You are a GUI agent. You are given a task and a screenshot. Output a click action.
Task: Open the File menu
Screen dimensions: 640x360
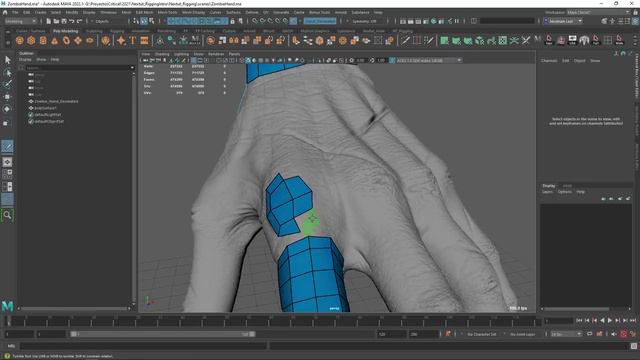coord(15,12)
